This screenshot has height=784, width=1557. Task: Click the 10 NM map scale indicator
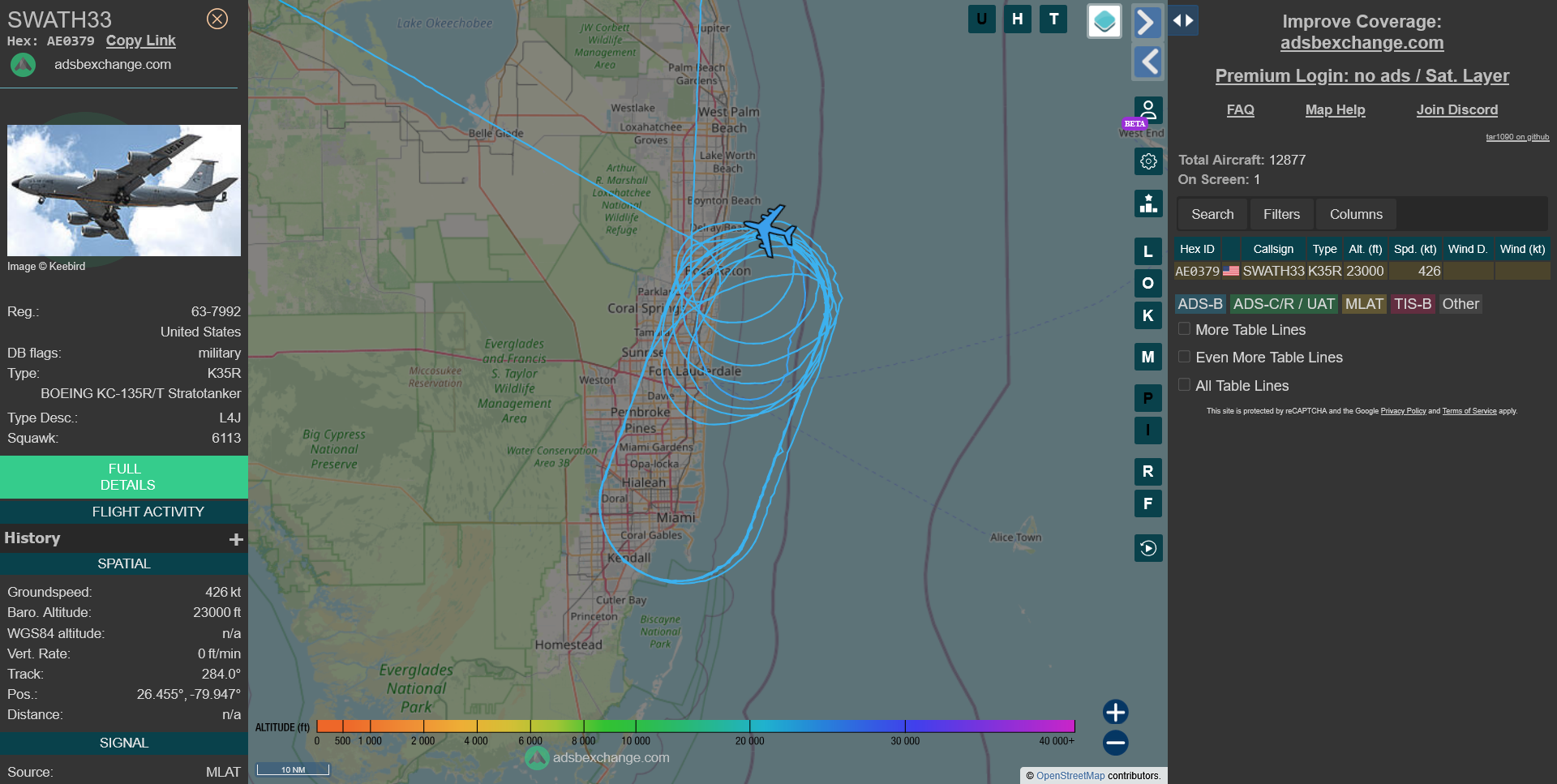click(293, 769)
